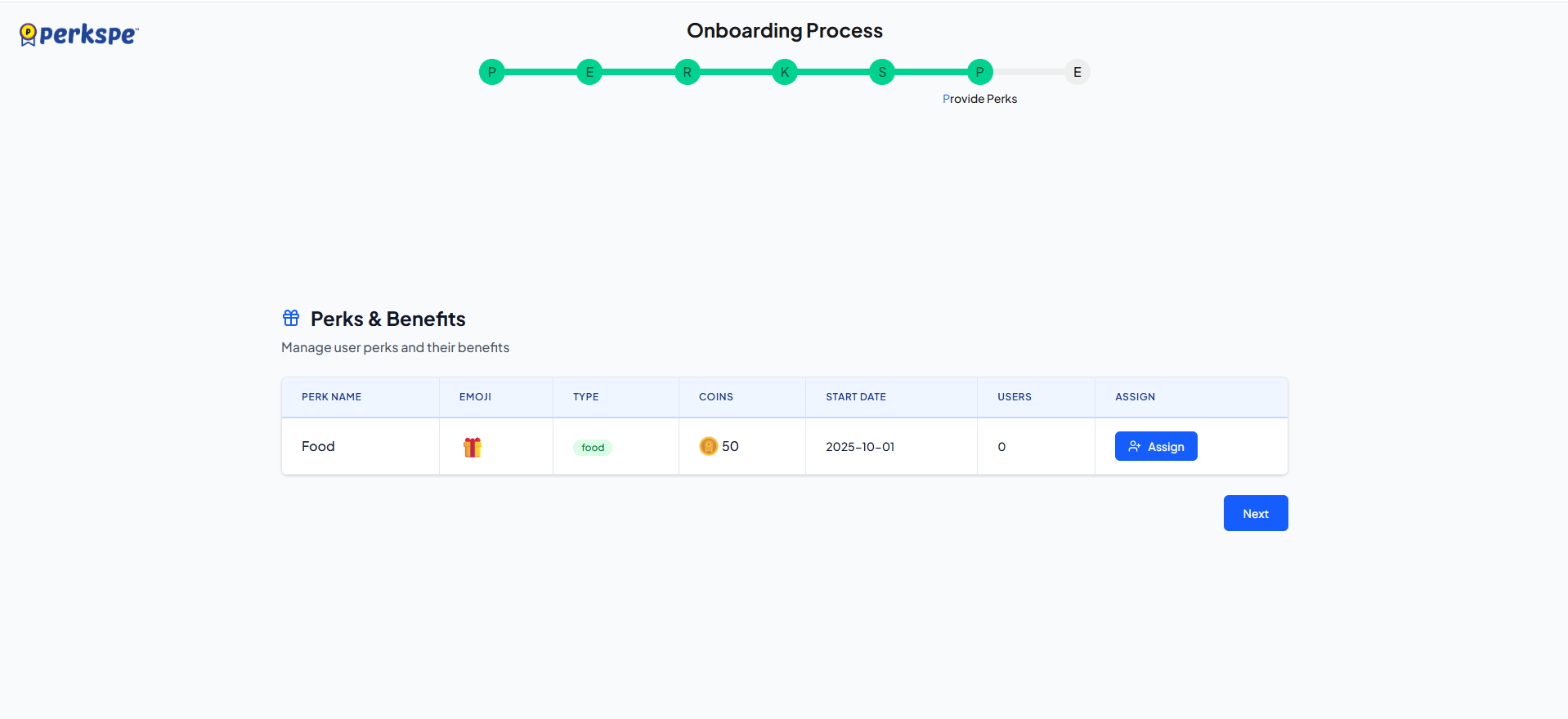The width and height of the screenshot is (1568, 719).
Task: Click the Food perk gift emoji
Action: 473,447
